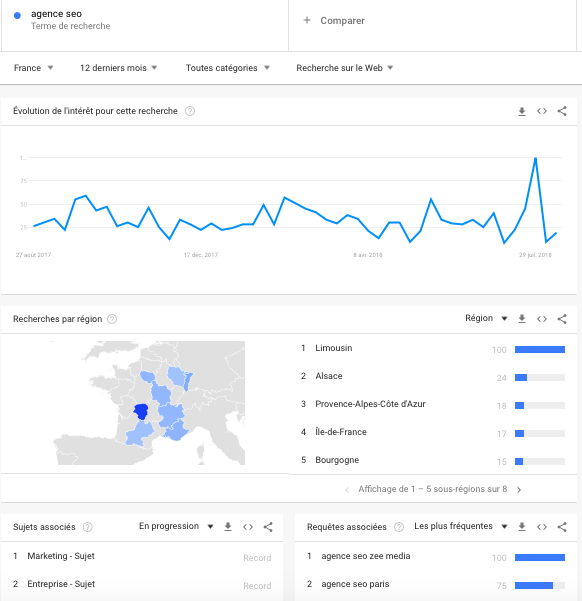
Task: Download the Sujets associés list
Action: (x=228, y=527)
